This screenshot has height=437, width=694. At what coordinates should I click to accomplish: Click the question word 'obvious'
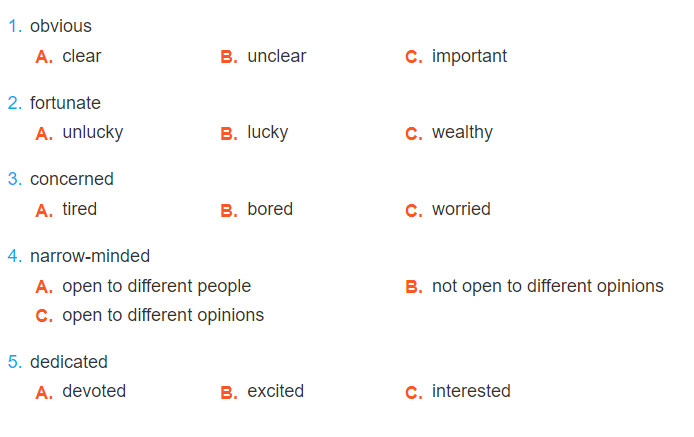point(61,26)
